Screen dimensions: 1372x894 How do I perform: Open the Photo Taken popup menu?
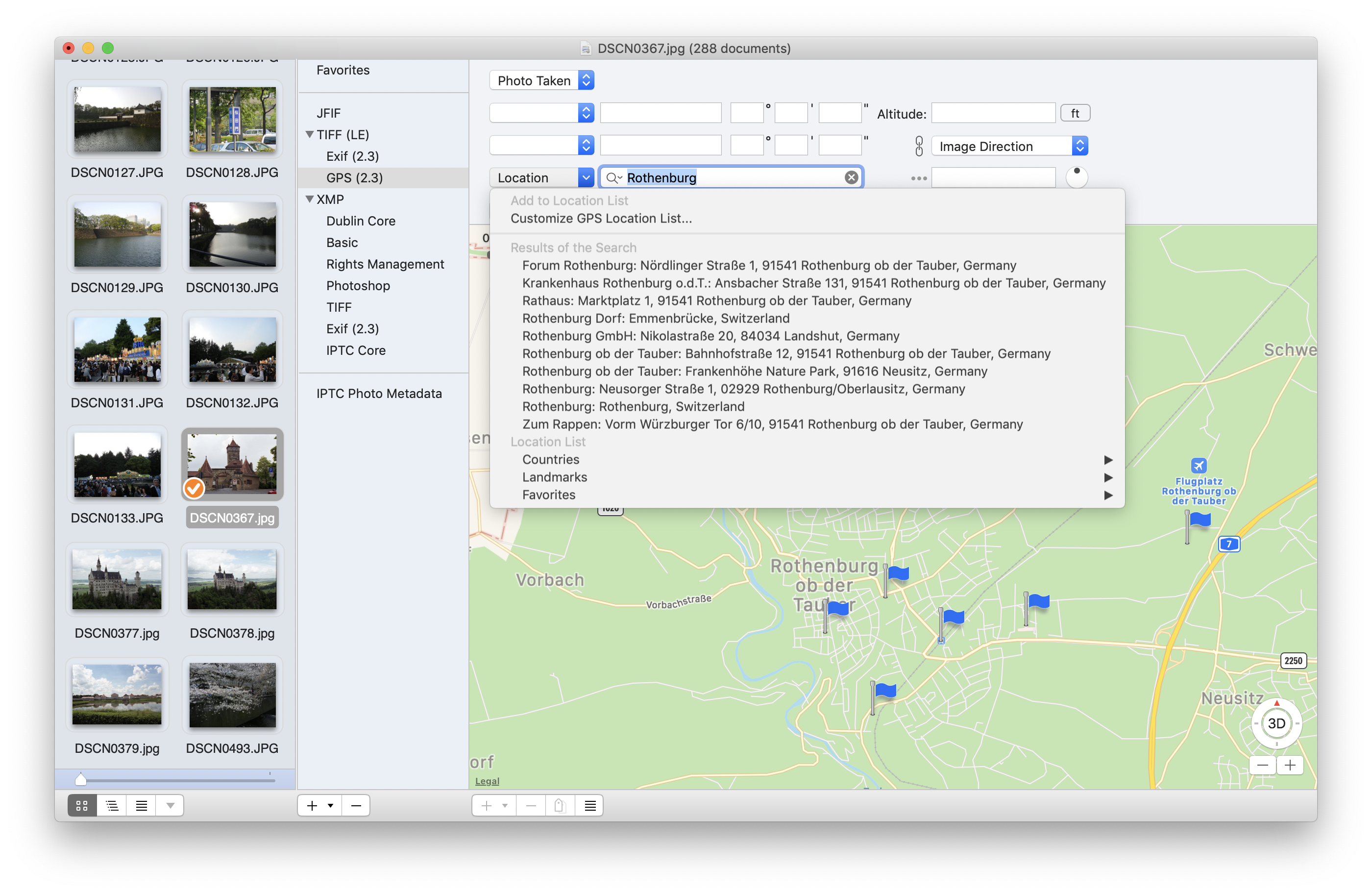click(x=541, y=81)
